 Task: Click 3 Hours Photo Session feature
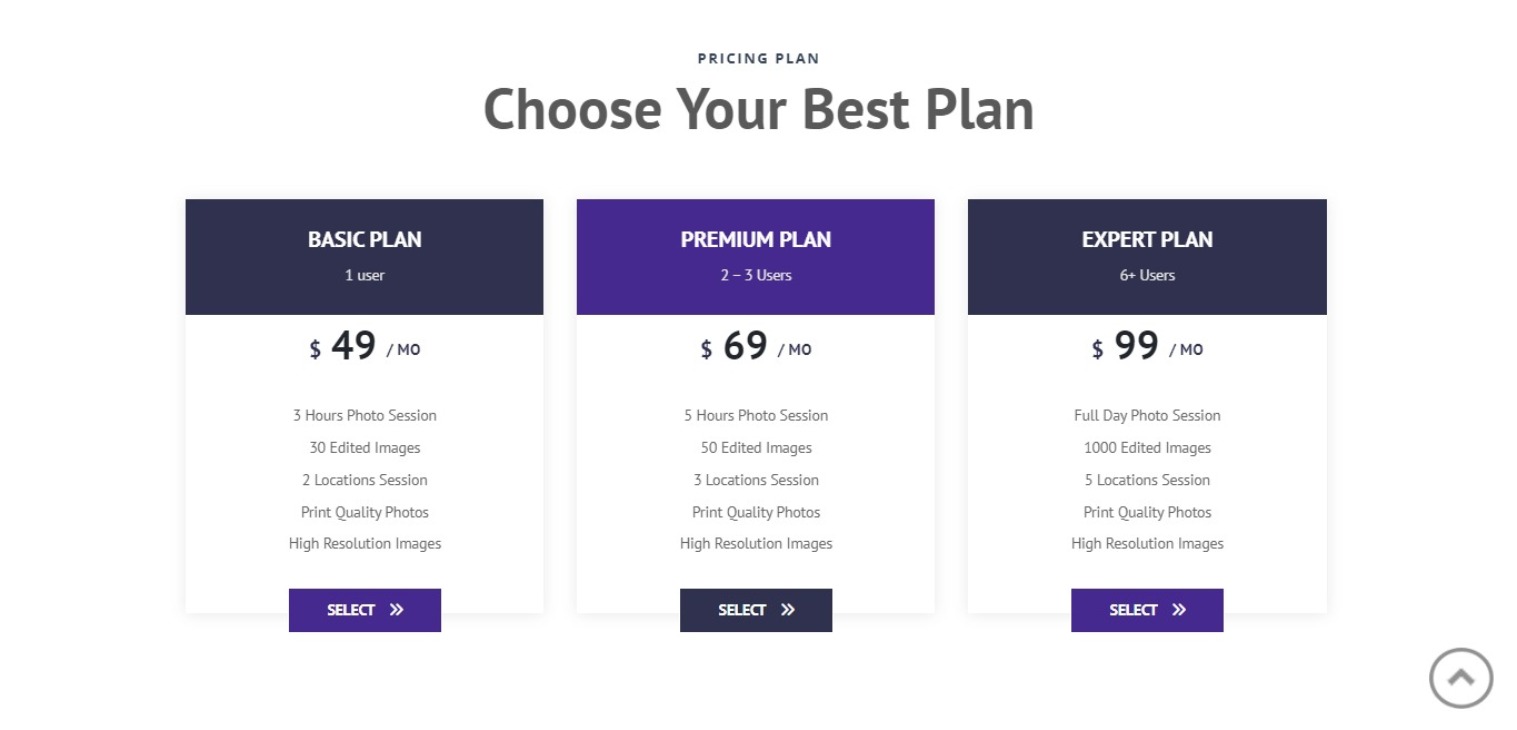pos(365,416)
